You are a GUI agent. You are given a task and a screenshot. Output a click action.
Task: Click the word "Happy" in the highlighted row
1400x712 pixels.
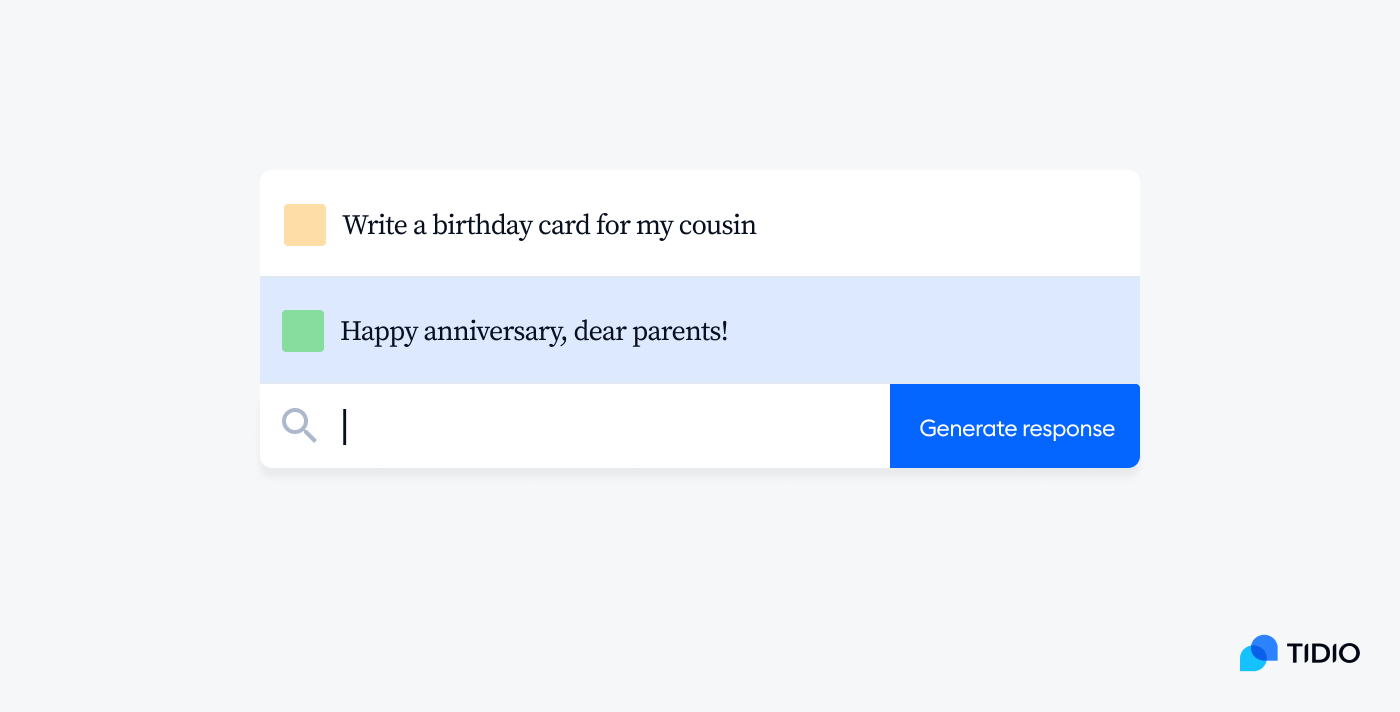[379, 333]
